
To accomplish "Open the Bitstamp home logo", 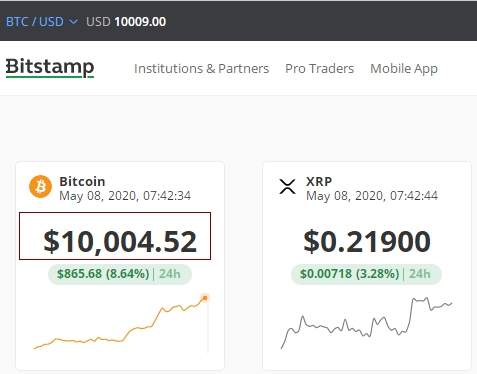I will pyautogui.click(x=50, y=68).
